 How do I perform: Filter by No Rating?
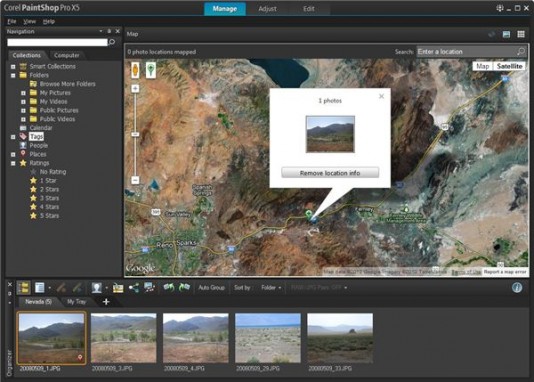coord(53,172)
